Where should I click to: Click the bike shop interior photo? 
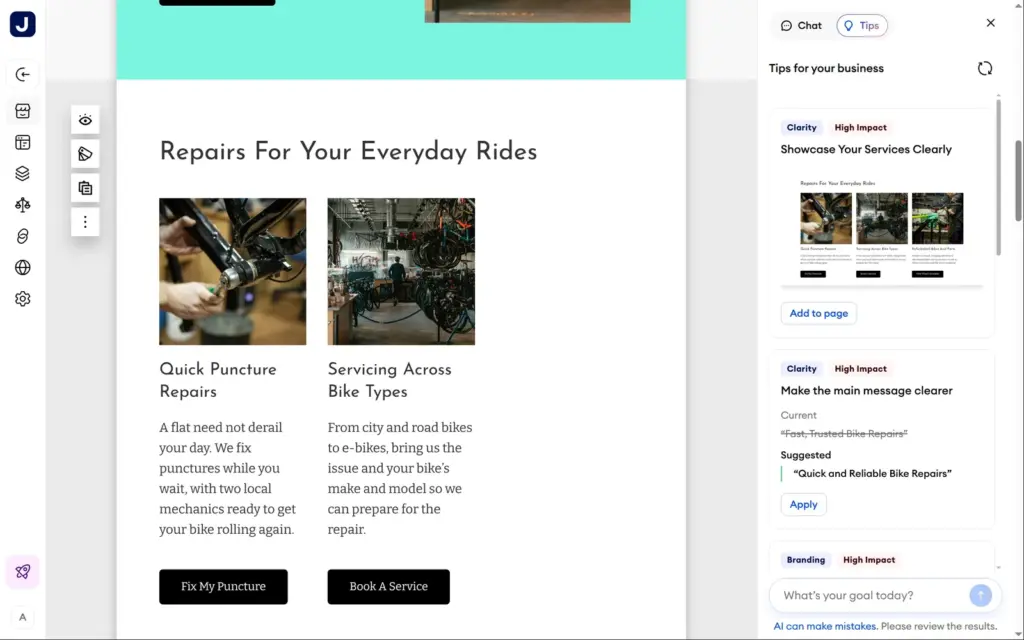[401, 272]
